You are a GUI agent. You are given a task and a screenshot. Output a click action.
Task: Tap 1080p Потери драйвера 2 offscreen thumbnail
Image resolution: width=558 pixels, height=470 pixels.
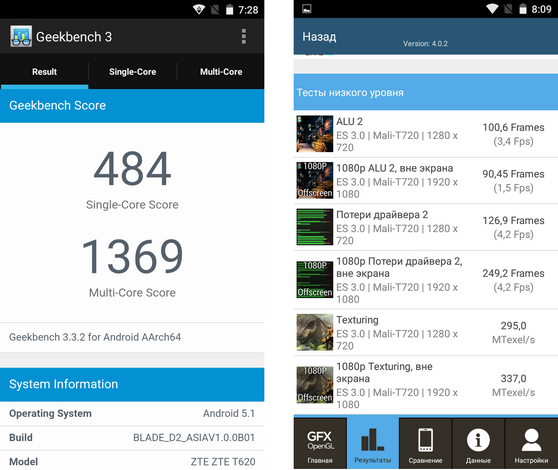pyautogui.click(x=315, y=280)
